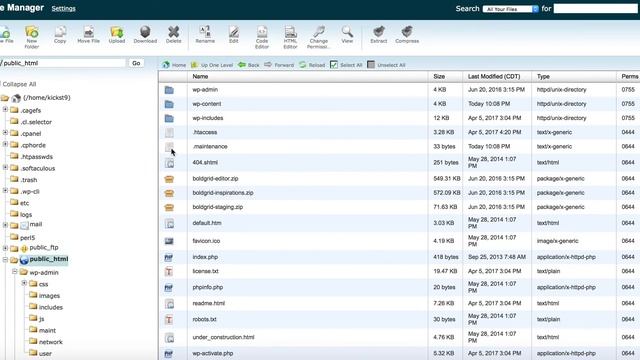This screenshot has height=360, width=640.
Task: Click text icon of license.txt row
Action: [x=169, y=271]
